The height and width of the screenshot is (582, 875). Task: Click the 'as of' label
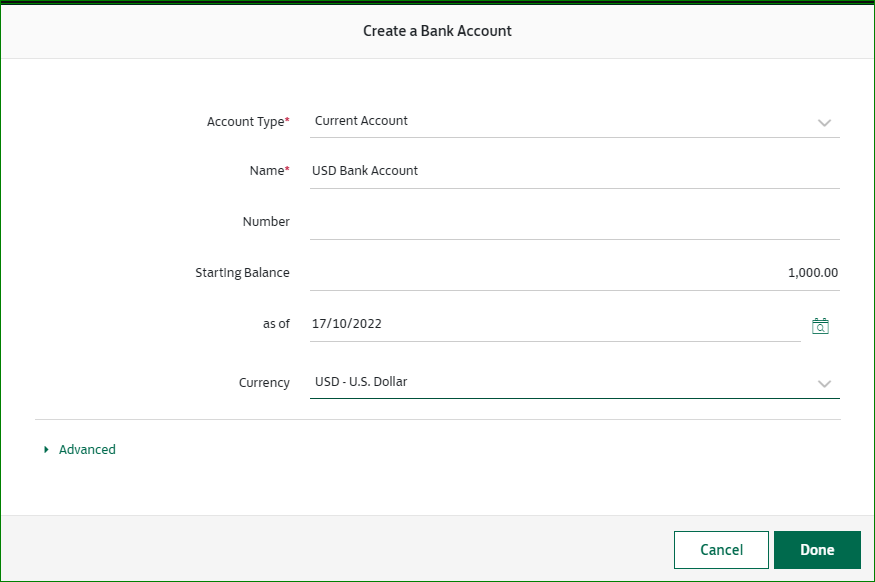(x=276, y=324)
